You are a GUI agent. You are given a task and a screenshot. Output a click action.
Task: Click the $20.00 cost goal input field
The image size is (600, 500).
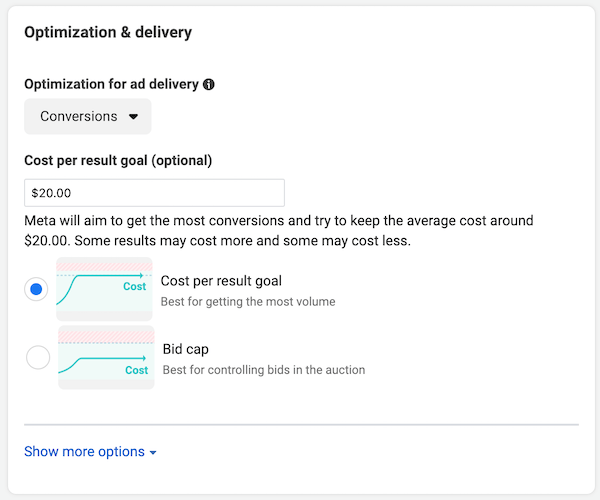point(154,193)
